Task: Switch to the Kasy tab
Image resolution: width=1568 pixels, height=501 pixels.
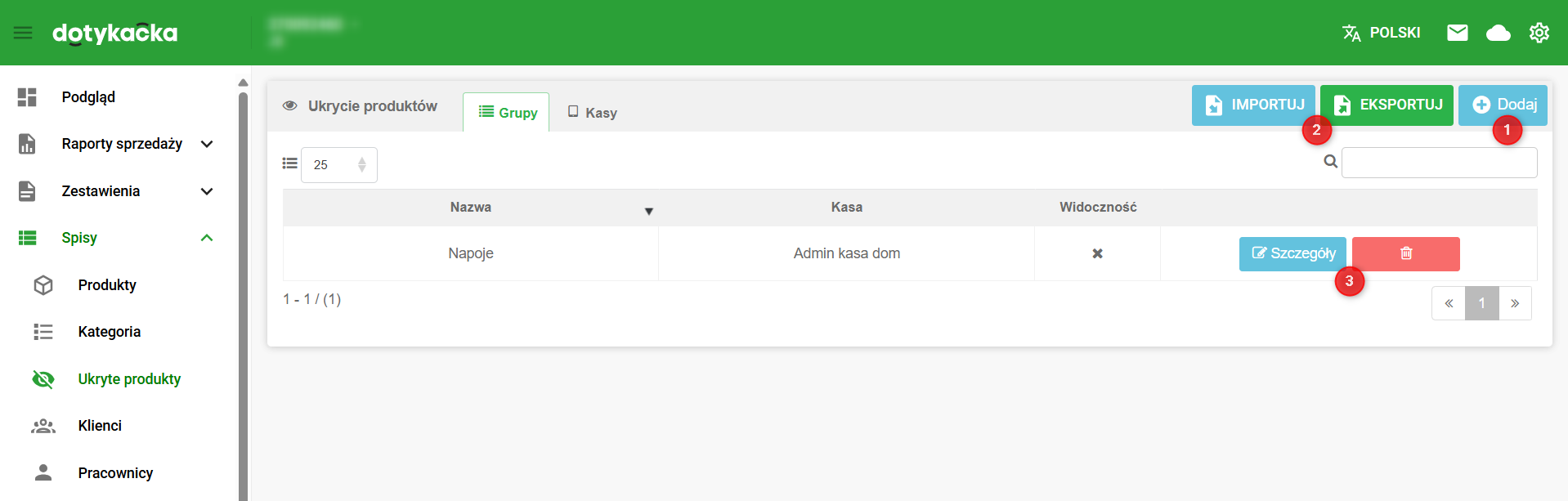Action: coord(592,113)
